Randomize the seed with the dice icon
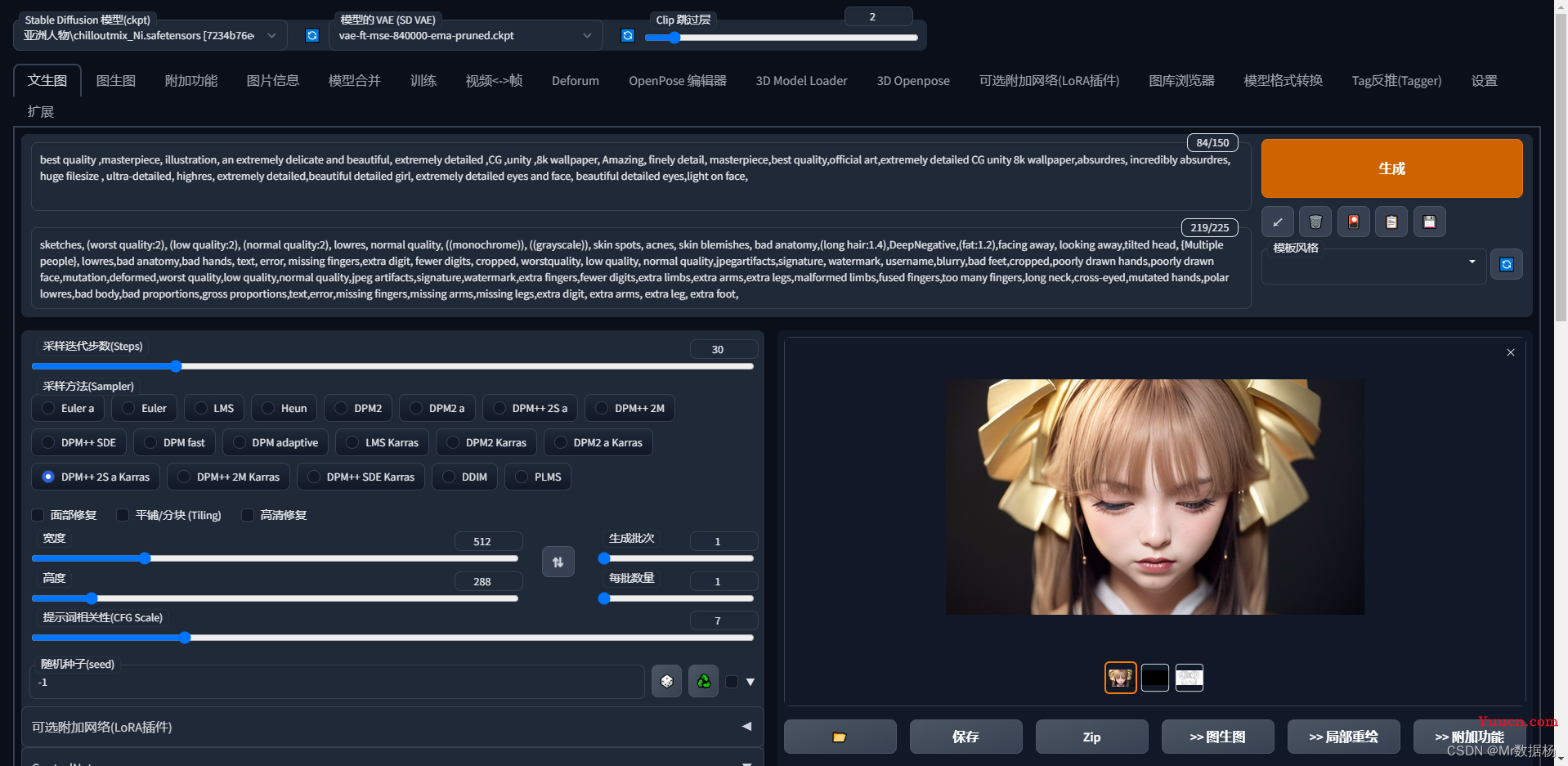This screenshot has width=1568, height=766. (x=666, y=681)
